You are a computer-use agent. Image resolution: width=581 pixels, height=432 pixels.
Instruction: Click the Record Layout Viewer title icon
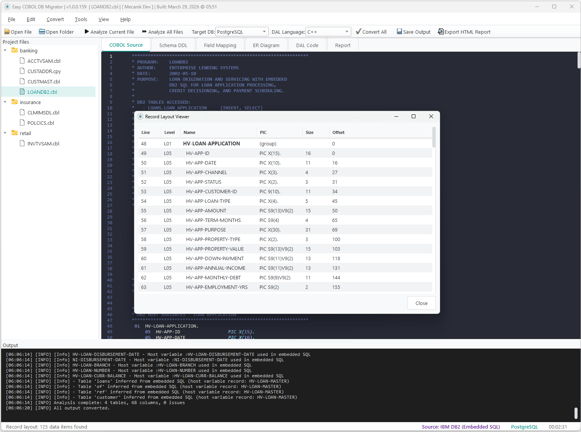[140, 116]
